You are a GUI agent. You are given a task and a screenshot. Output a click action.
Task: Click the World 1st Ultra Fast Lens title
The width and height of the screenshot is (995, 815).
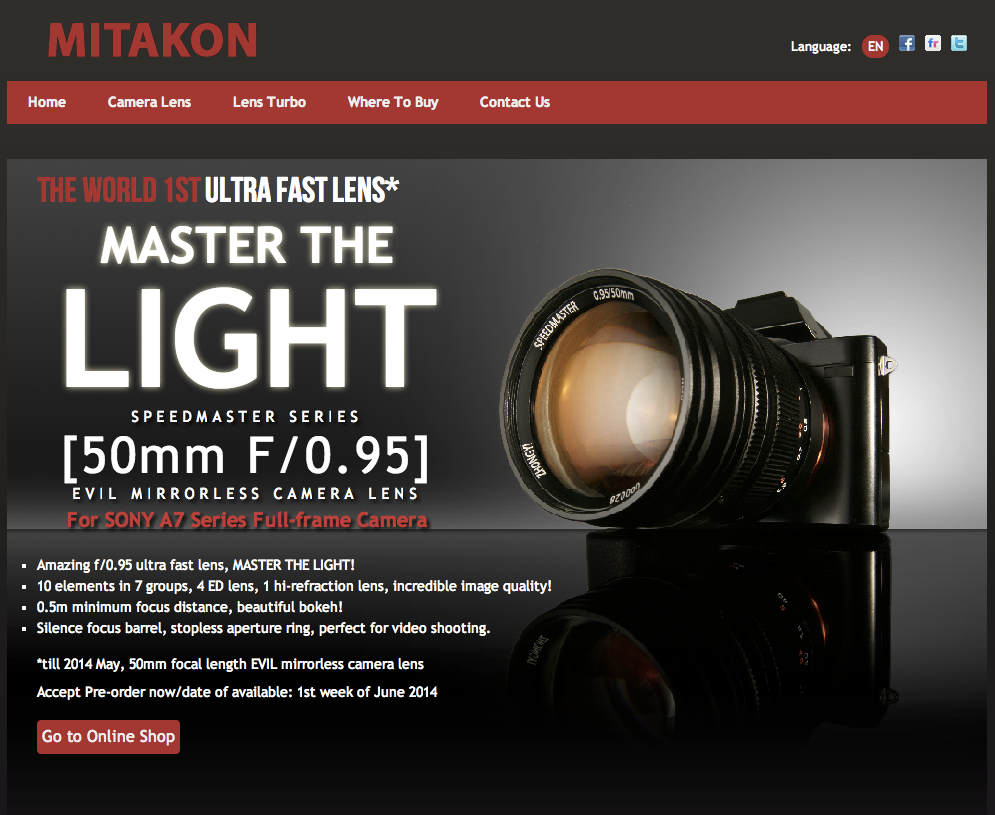point(218,190)
